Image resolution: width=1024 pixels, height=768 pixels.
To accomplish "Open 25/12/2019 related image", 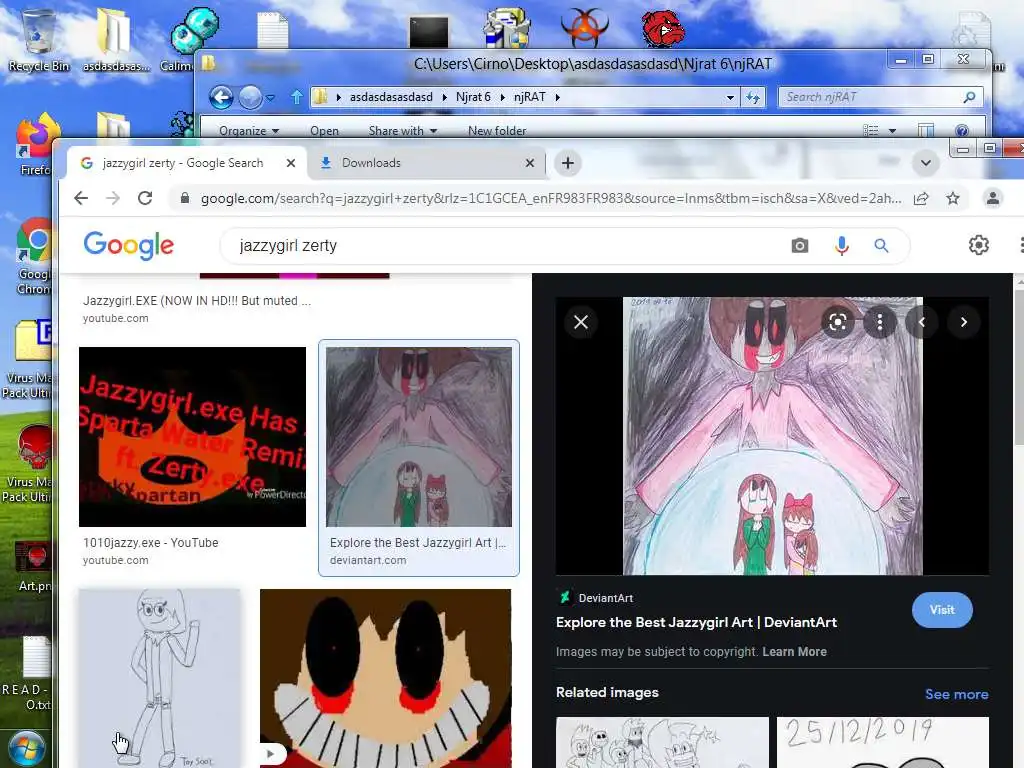I will tap(882, 742).
